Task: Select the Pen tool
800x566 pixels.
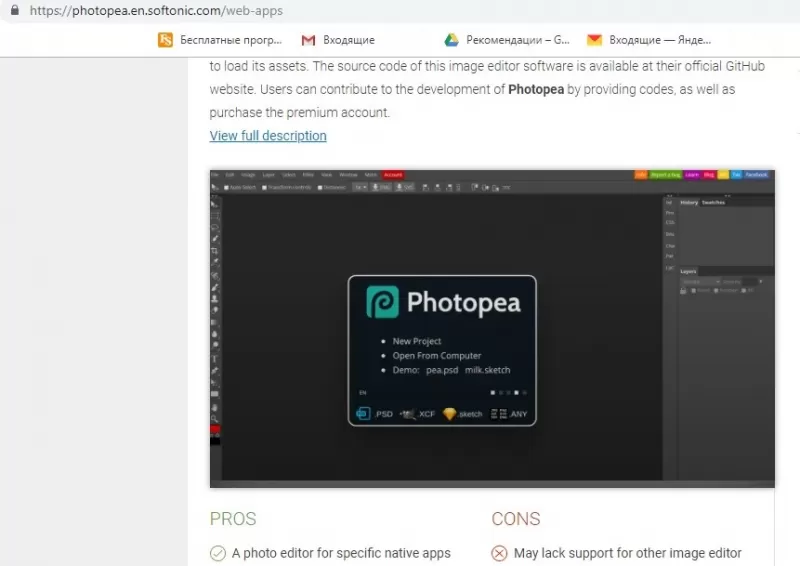Action: pyautogui.click(x=215, y=371)
